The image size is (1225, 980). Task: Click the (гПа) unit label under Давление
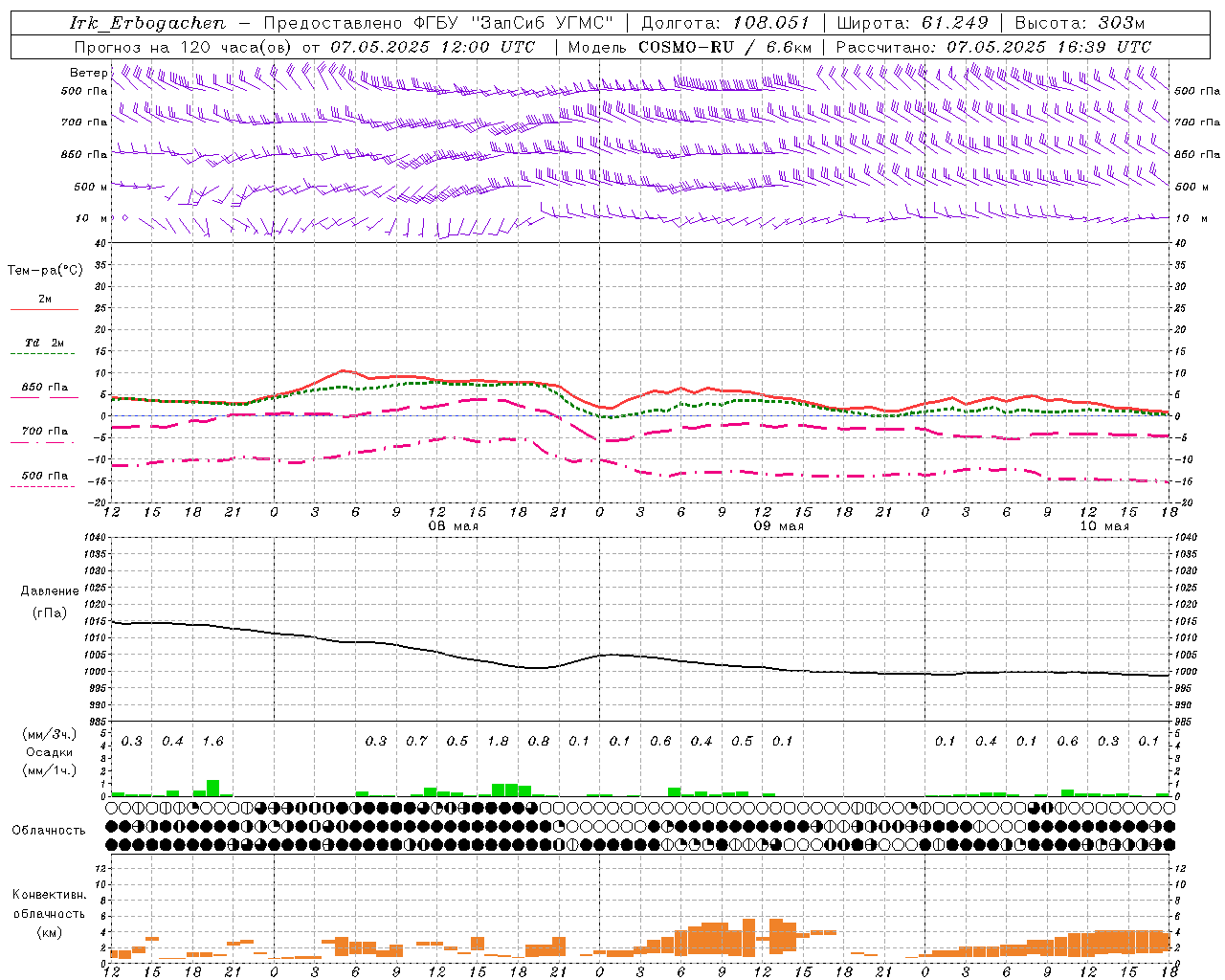50,612
